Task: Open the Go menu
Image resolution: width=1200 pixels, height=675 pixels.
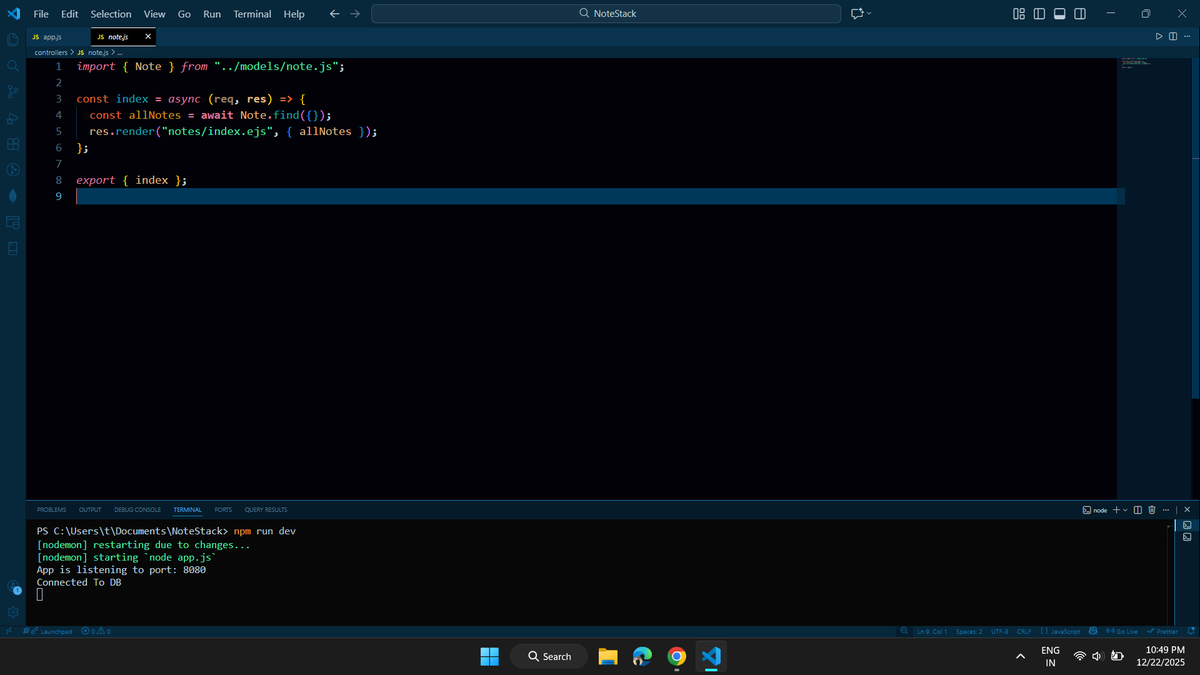Action: coord(184,13)
